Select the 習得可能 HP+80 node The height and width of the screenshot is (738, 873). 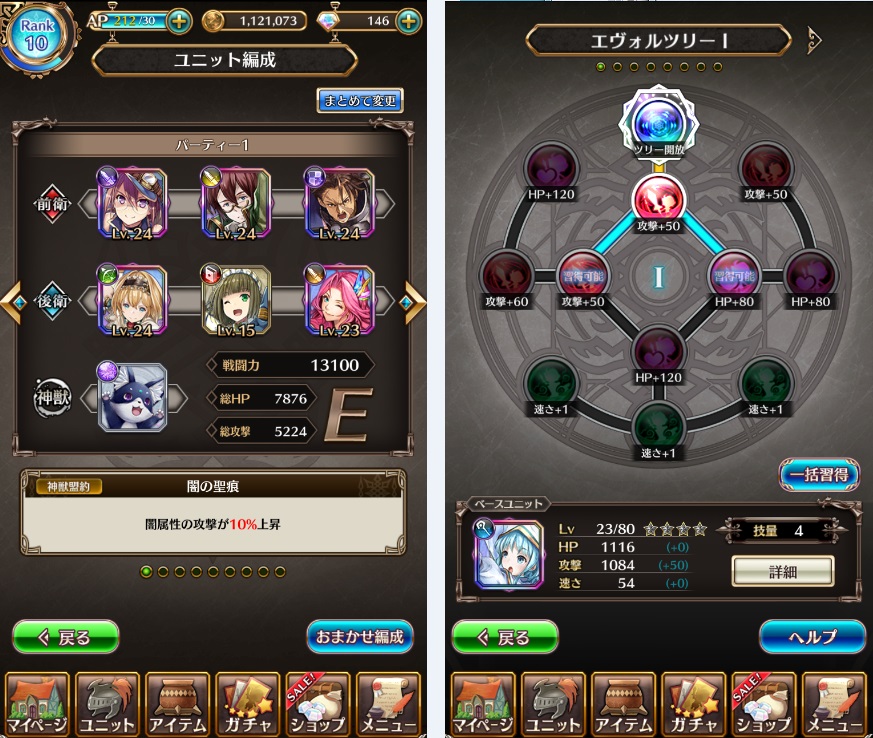tap(734, 278)
